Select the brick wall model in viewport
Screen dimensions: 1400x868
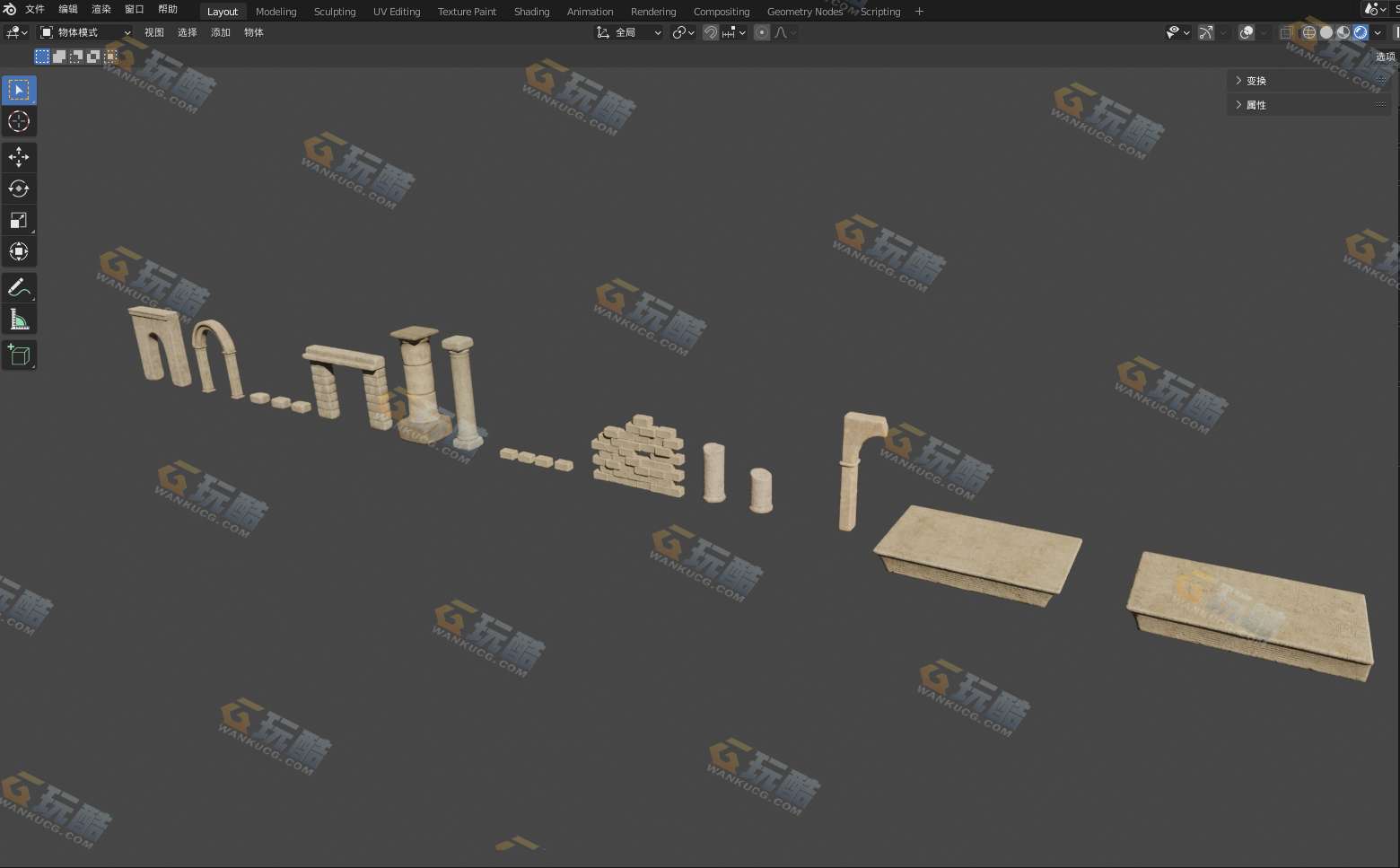639,455
